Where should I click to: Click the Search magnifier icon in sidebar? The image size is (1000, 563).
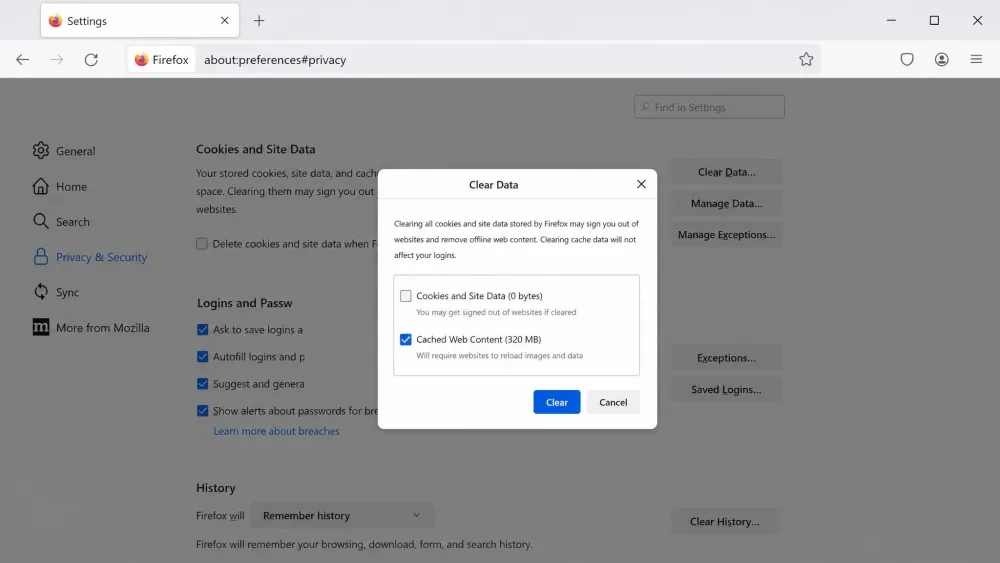point(41,221)
